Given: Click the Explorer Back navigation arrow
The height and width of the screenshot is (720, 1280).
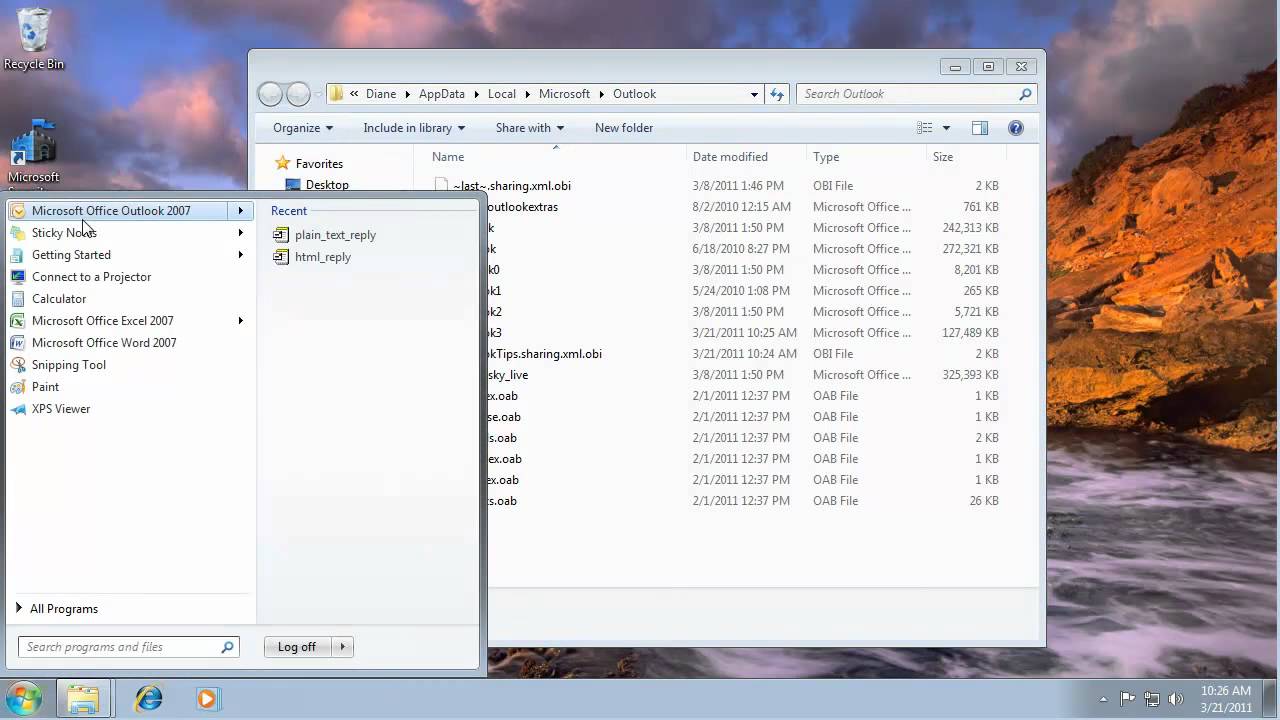Looking at the screenshot, I should 270,94.
